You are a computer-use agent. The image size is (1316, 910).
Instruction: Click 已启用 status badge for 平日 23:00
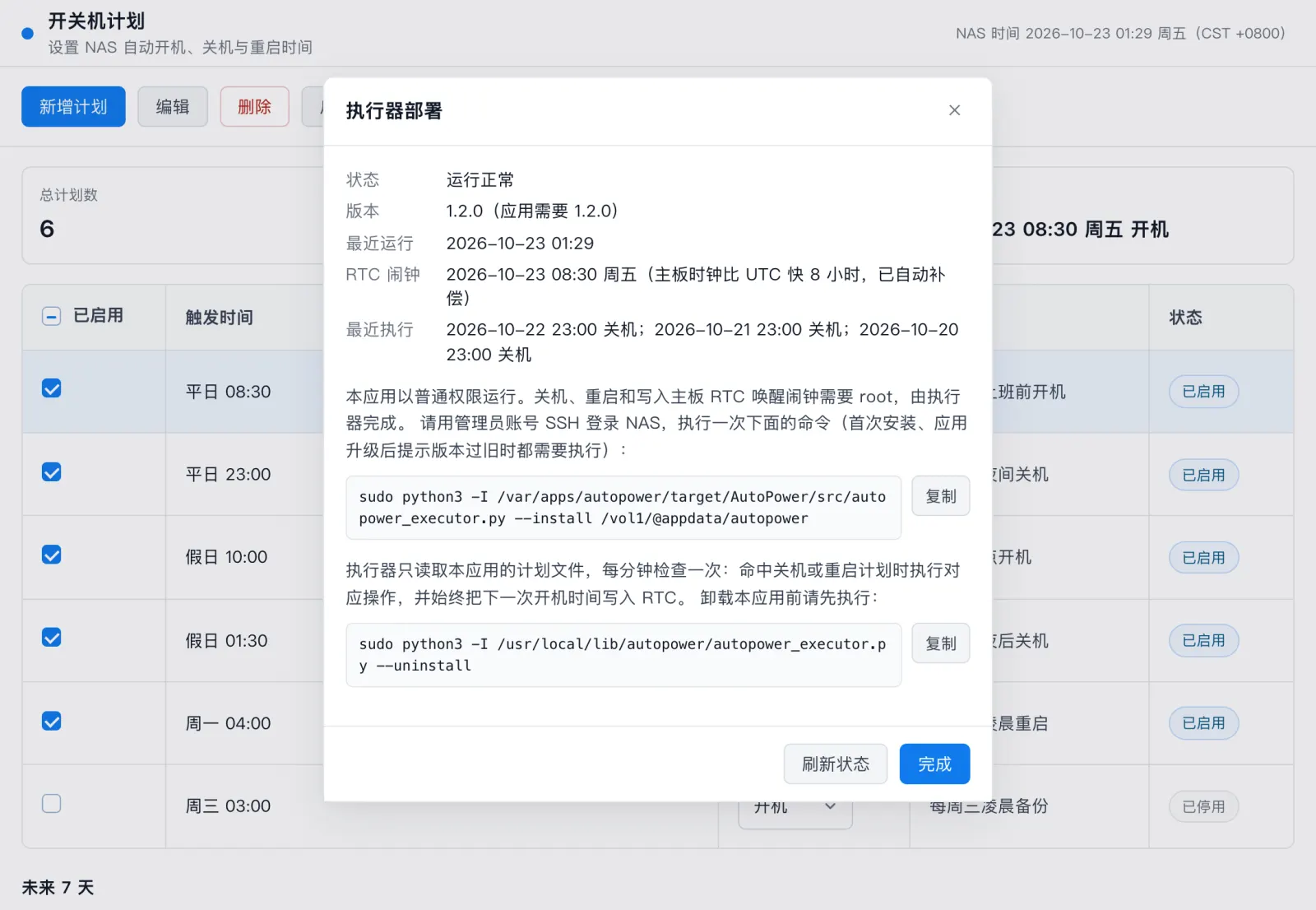click(1203, 475)
